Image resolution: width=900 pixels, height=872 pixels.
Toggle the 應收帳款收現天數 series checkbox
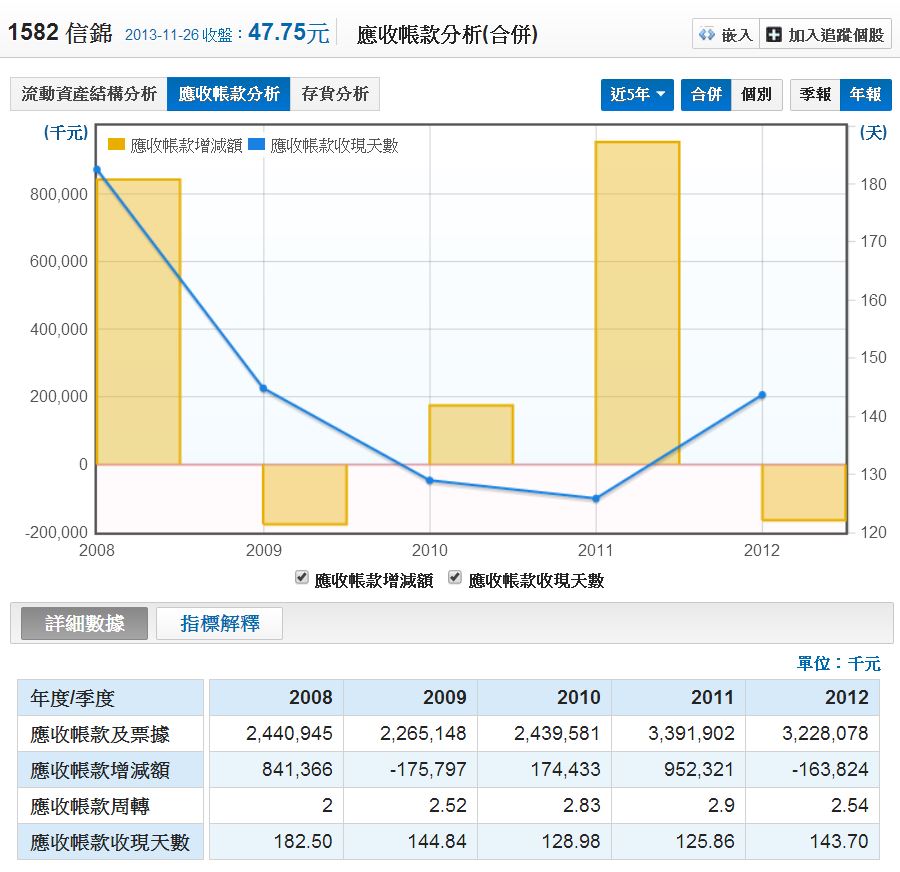point(455,579)
